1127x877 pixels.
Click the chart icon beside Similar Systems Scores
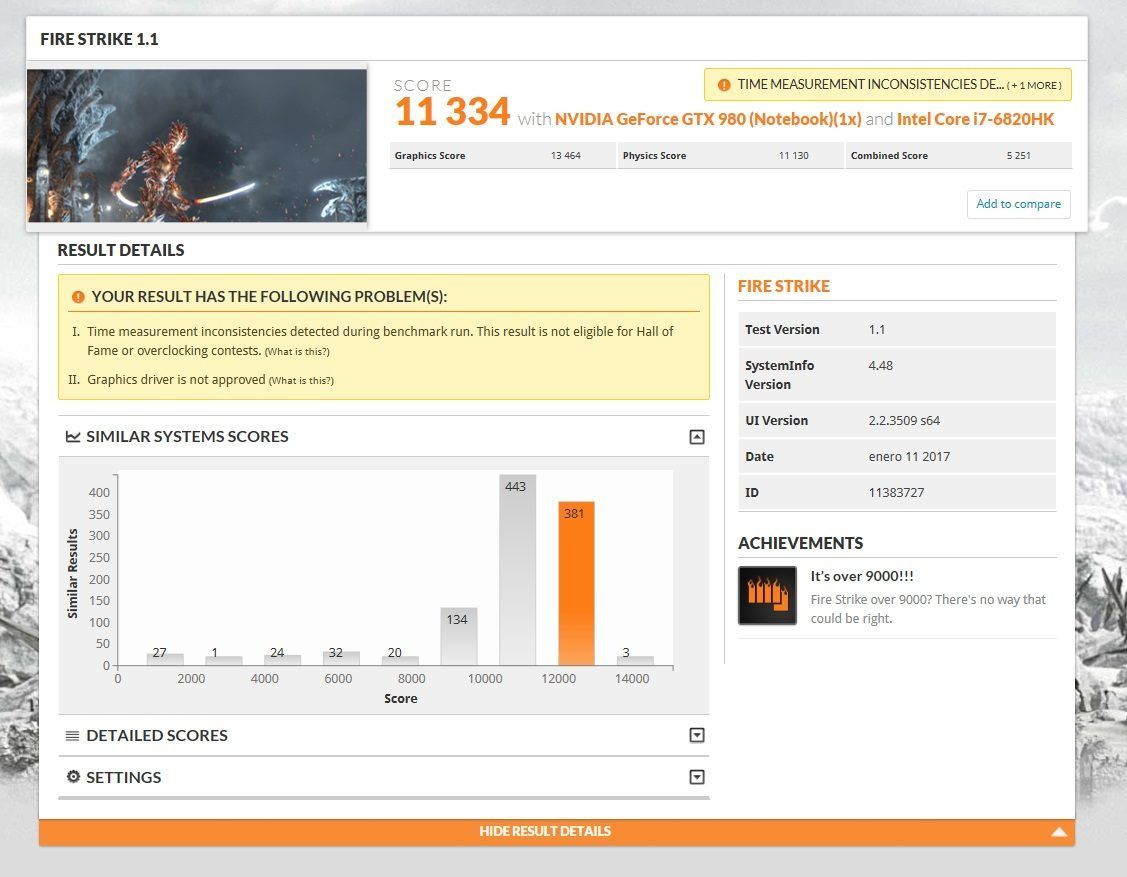(73, 436)
